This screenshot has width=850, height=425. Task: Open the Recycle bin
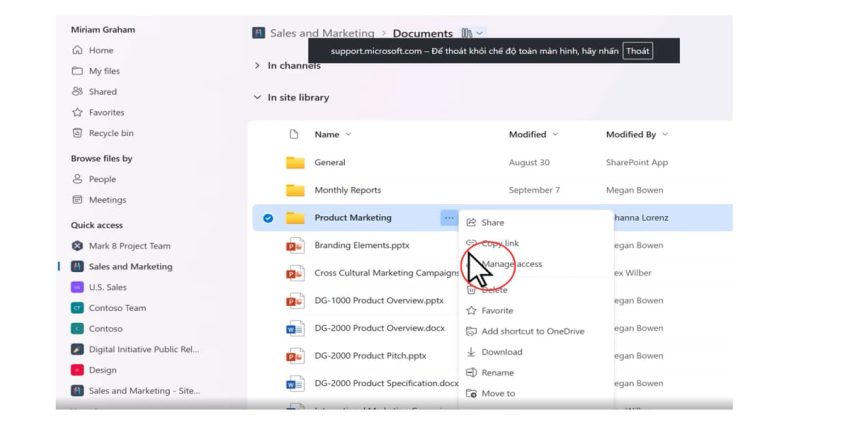click(x=103, y=133)
